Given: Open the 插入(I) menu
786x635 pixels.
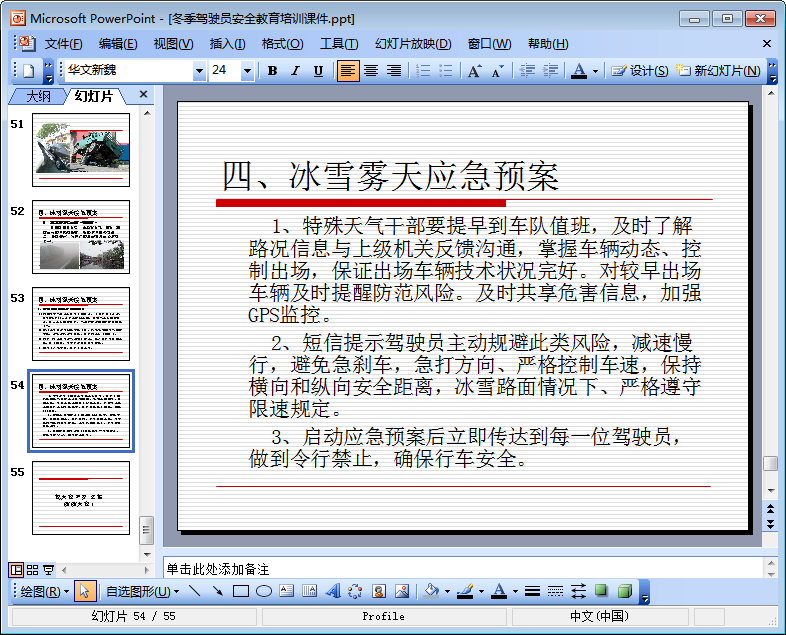Looking at the screenshot, I should [228, 44].
